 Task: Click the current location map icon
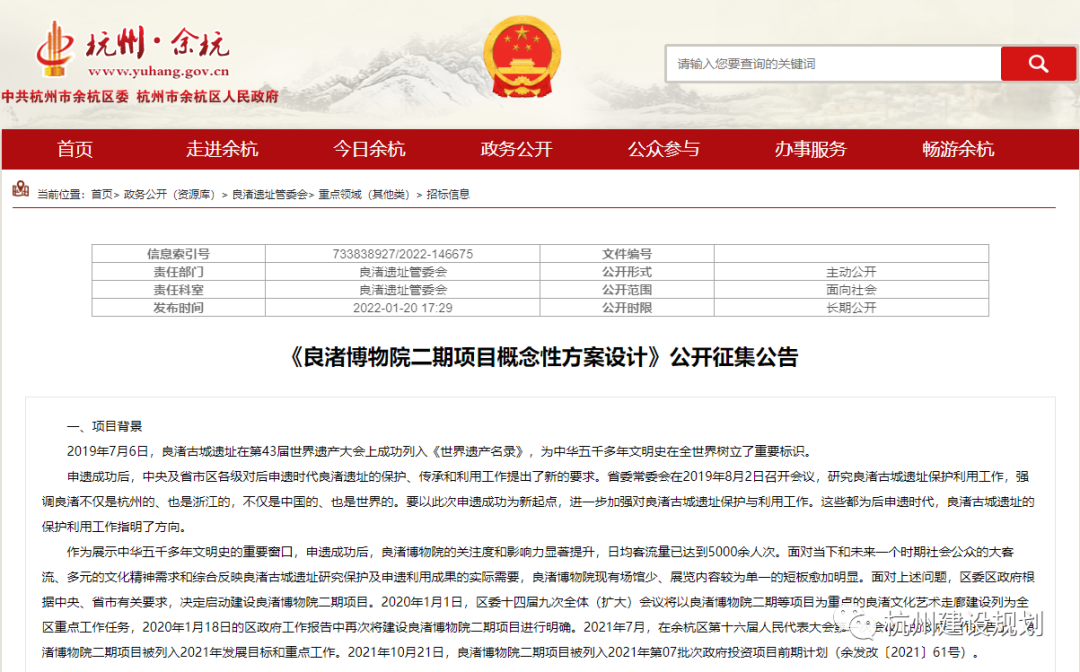point(21,189)
